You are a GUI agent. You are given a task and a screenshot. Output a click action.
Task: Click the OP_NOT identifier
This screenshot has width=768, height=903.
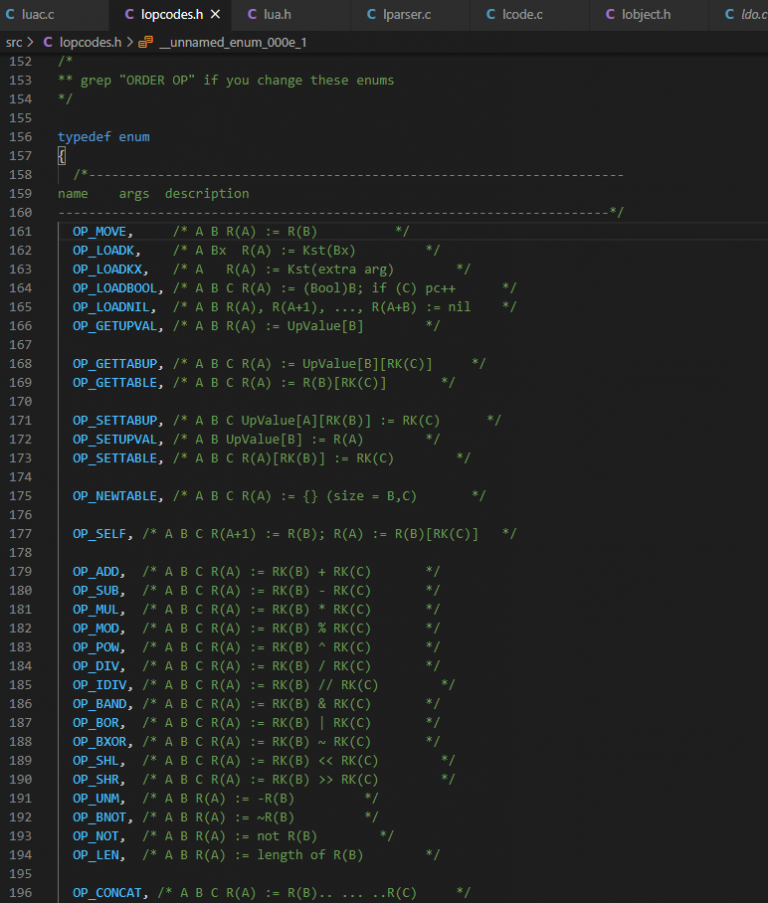(x=96, y=836)
